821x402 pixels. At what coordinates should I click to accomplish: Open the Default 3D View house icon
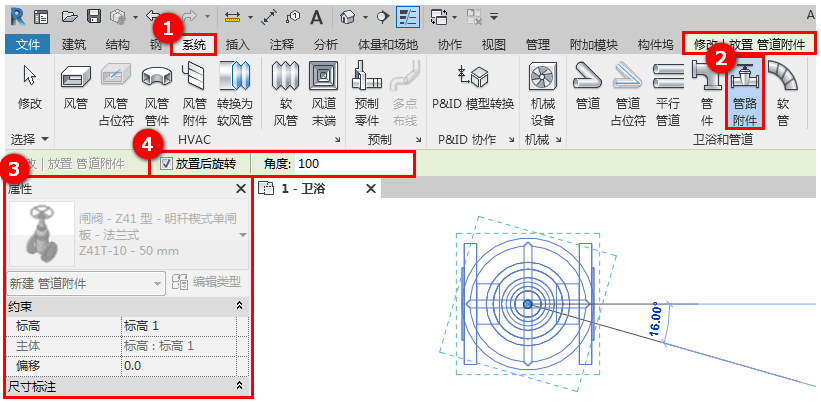coord(347,17)
